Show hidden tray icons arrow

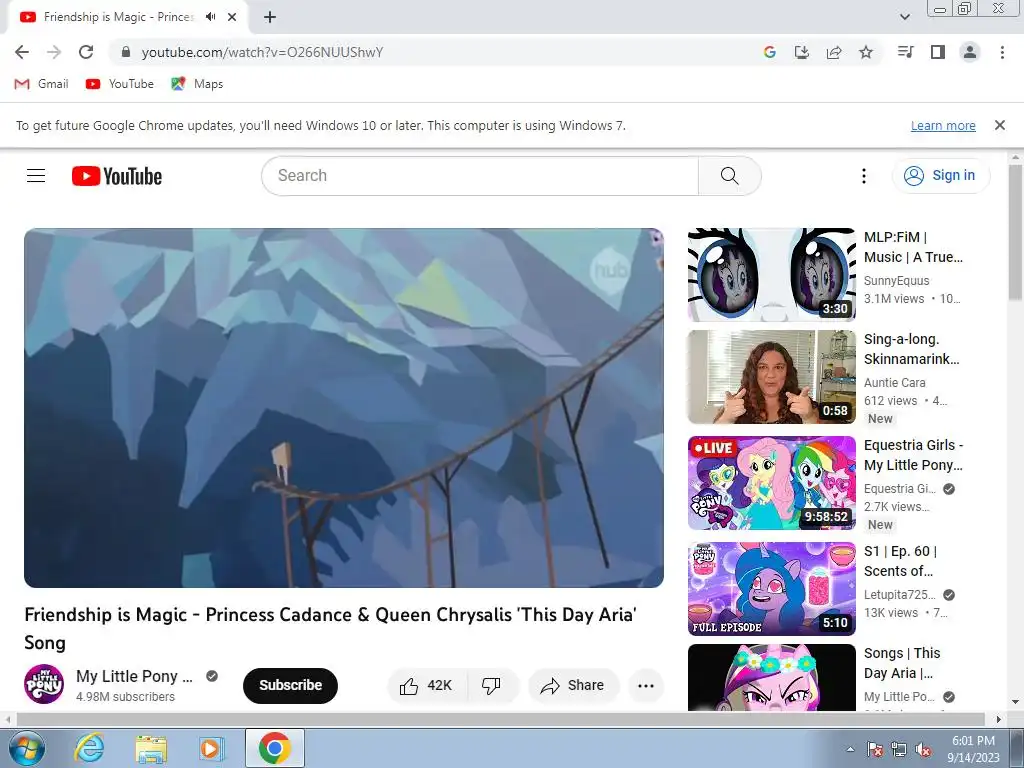[850, 749]
